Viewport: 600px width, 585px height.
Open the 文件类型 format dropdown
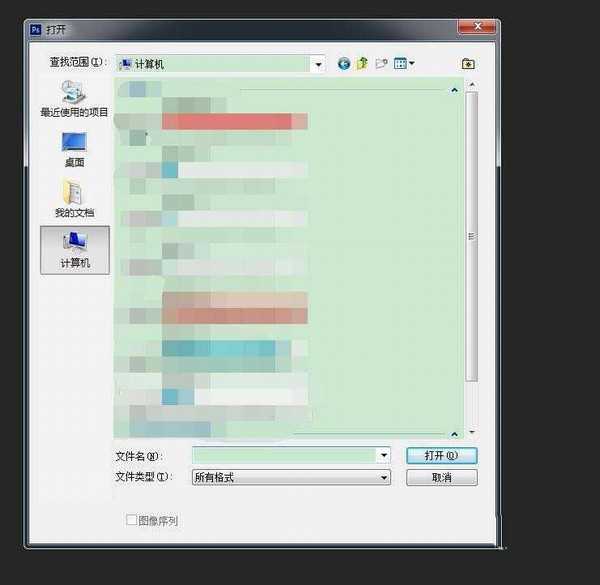click(384, 478)
